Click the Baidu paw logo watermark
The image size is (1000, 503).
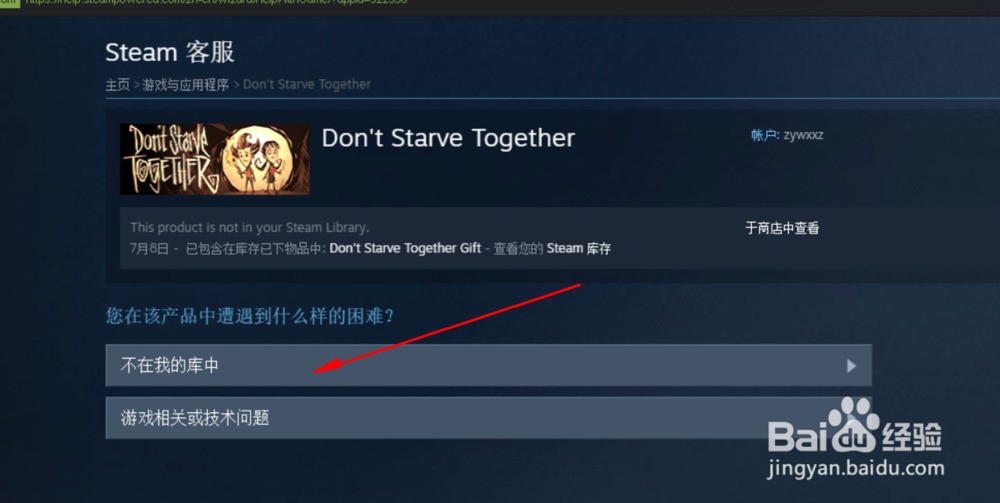pyautogui.click(x=855, y=425)
